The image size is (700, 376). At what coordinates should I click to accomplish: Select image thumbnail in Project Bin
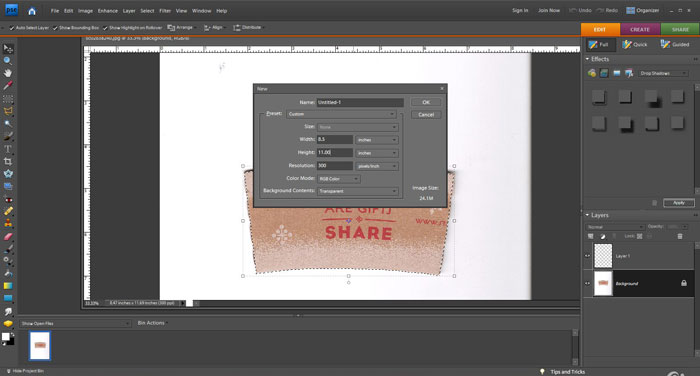[40, 346]
